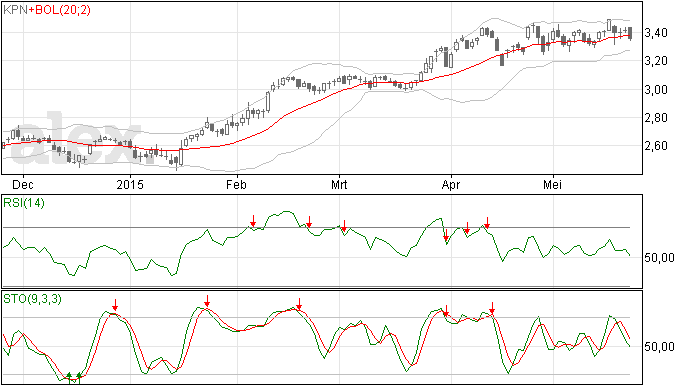This screenshot has height=387, width=690.
Task: Select the +BOL(20;2) indicator label
Action: coord(59,10)
